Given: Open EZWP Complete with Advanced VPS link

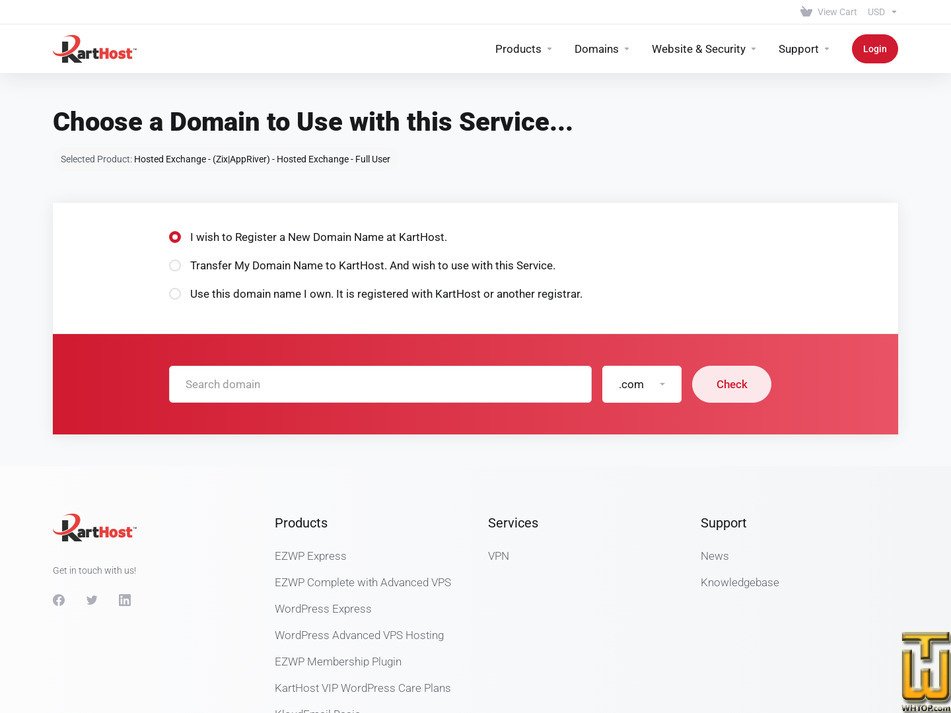Looking at the screenshot, I should [363, 583].
